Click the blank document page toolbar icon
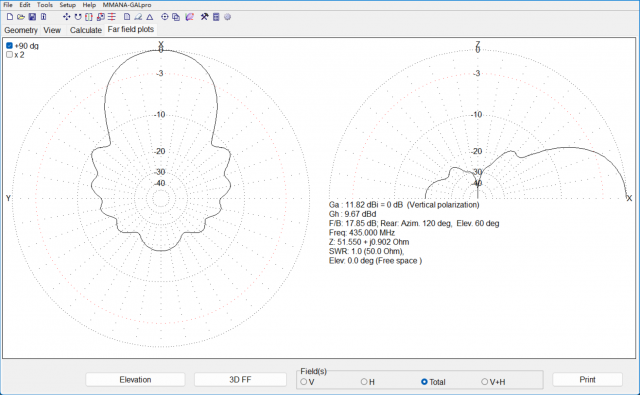The height and width of the screenshot is (395, 640). [x=127, y=17]
